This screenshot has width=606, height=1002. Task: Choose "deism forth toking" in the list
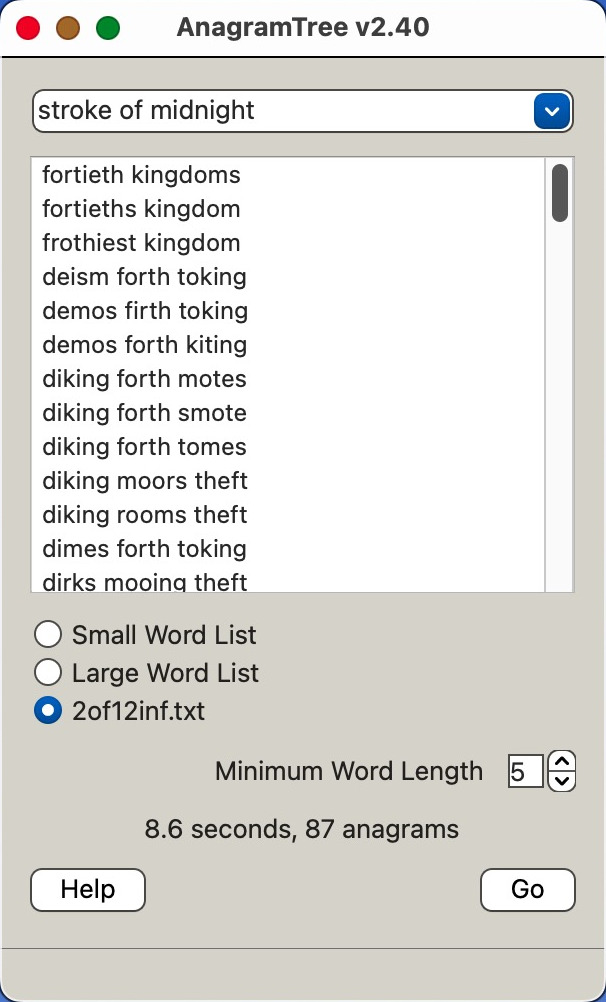[x=144, y=277]
